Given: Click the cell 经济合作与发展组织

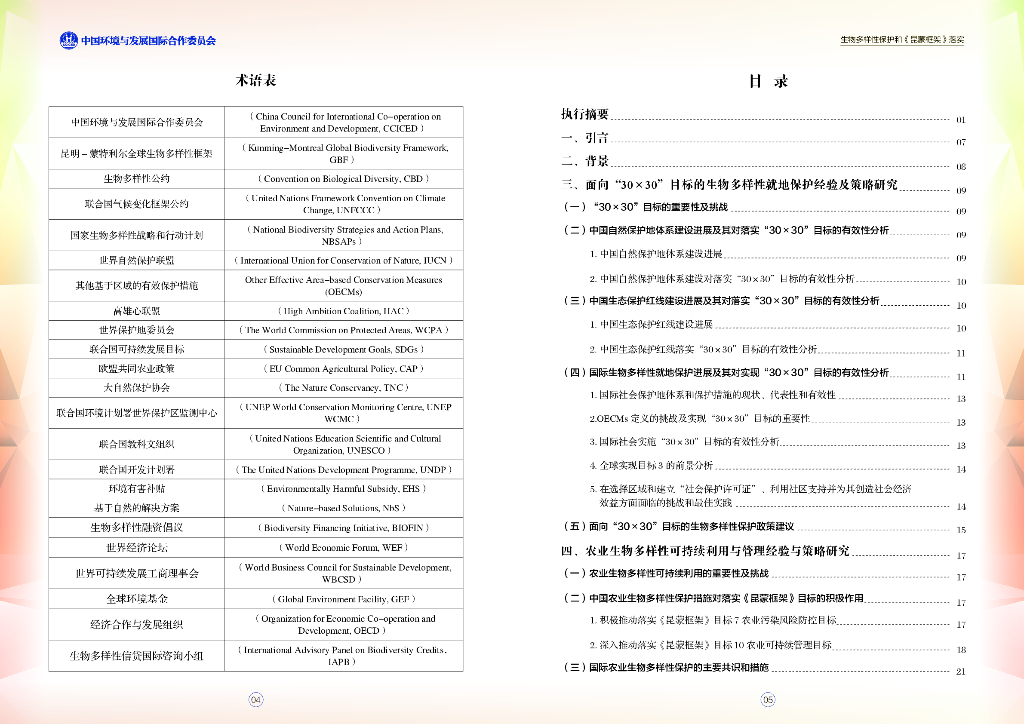Looking at the screenshot, I should coord(136,624).
